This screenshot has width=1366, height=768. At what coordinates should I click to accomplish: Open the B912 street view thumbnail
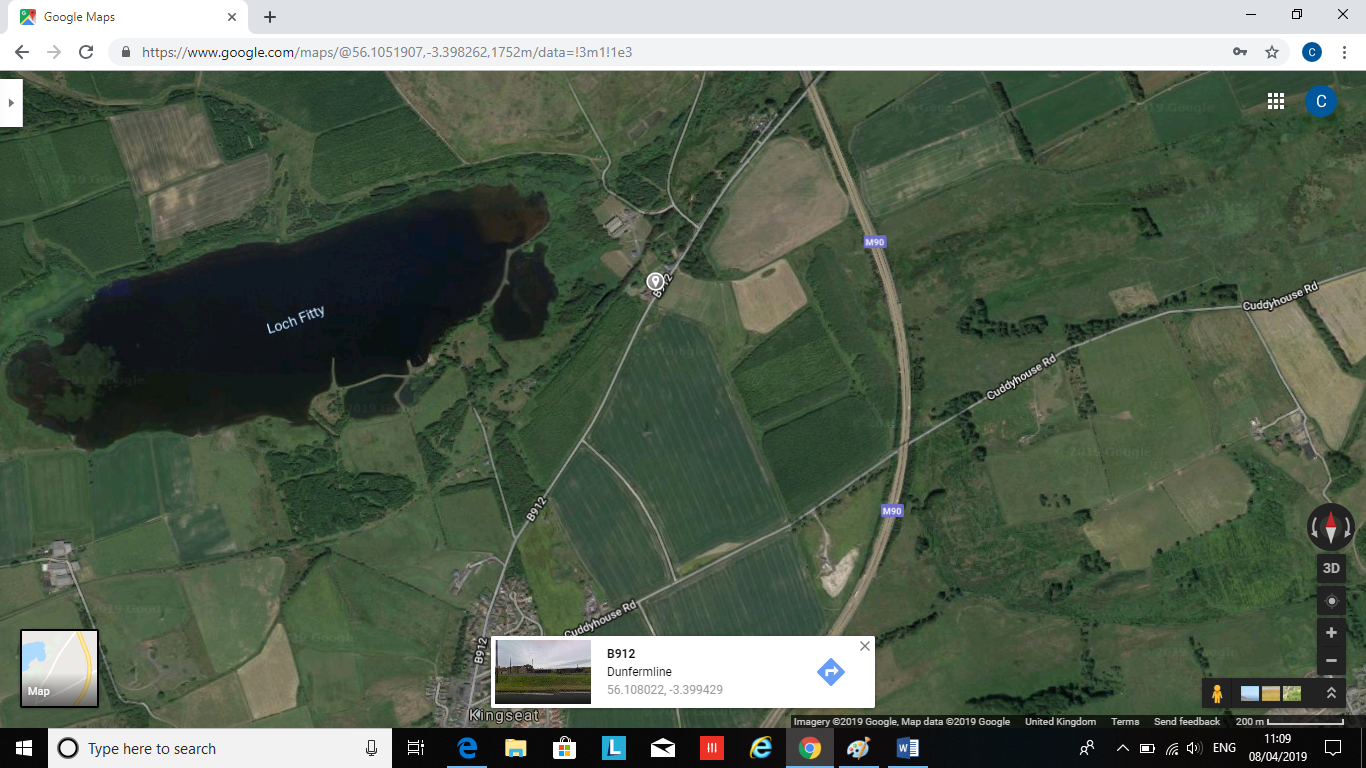[543, 672]
